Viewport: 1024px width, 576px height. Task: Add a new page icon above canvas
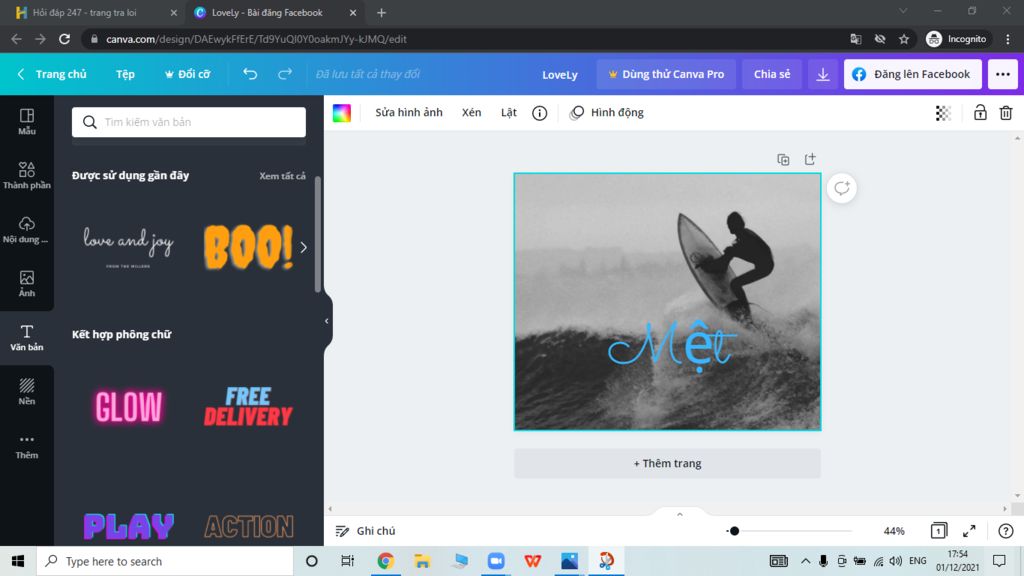click(810, 159)
